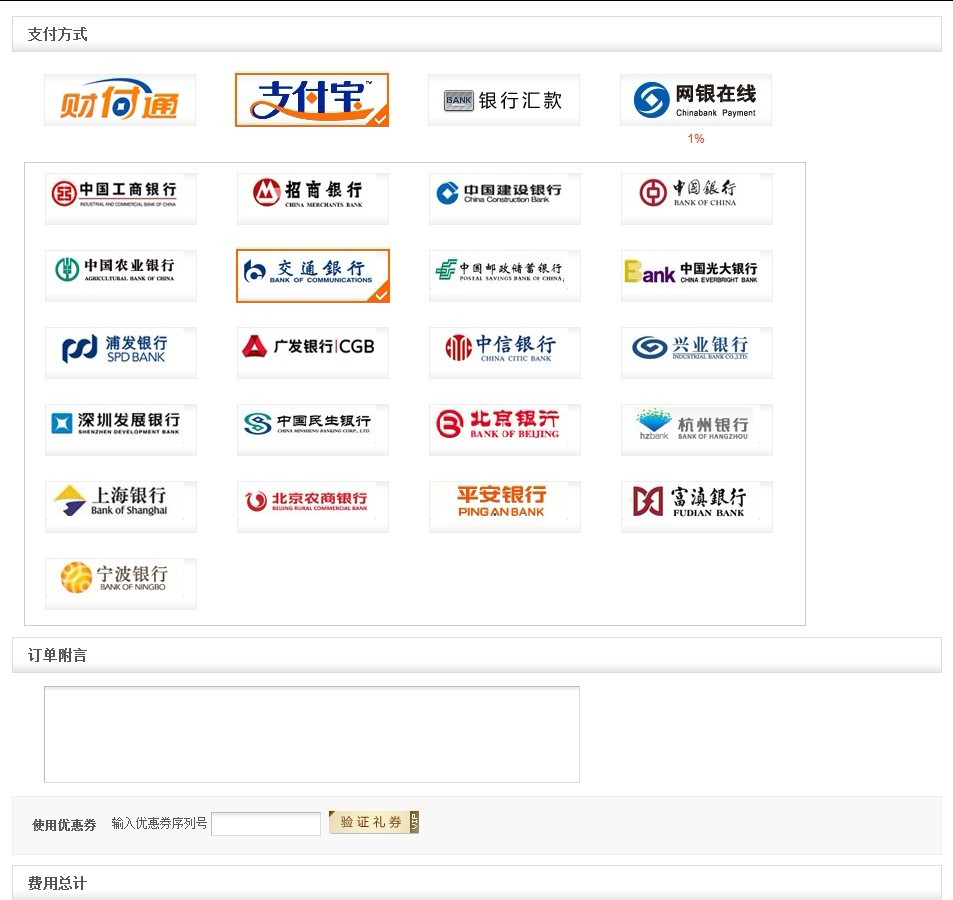The image size is (953, 900).
Task: Select Agricultural Bank of China
Action: [x=121, y=275]
